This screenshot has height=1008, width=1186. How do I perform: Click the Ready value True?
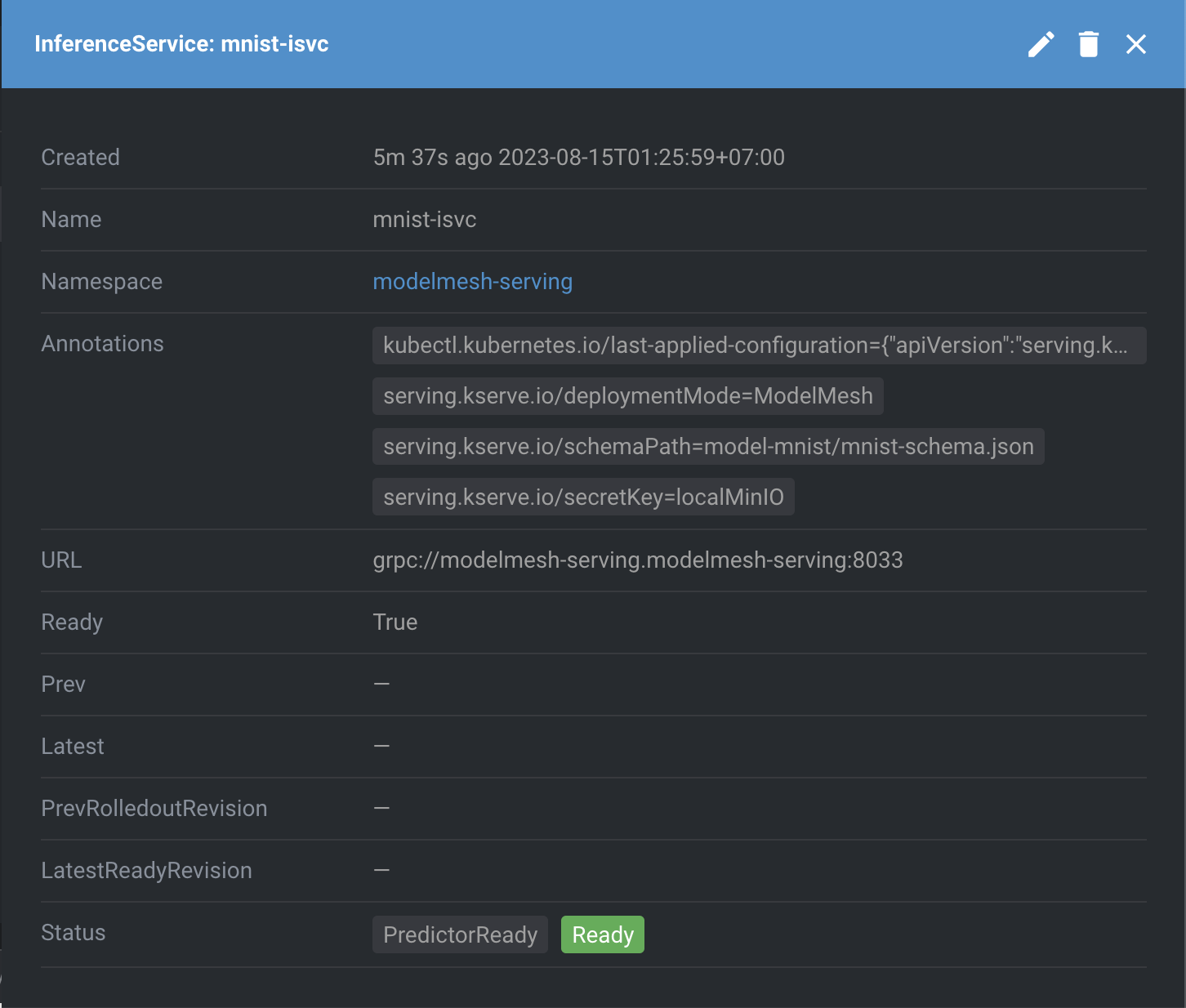click(395, 622)
